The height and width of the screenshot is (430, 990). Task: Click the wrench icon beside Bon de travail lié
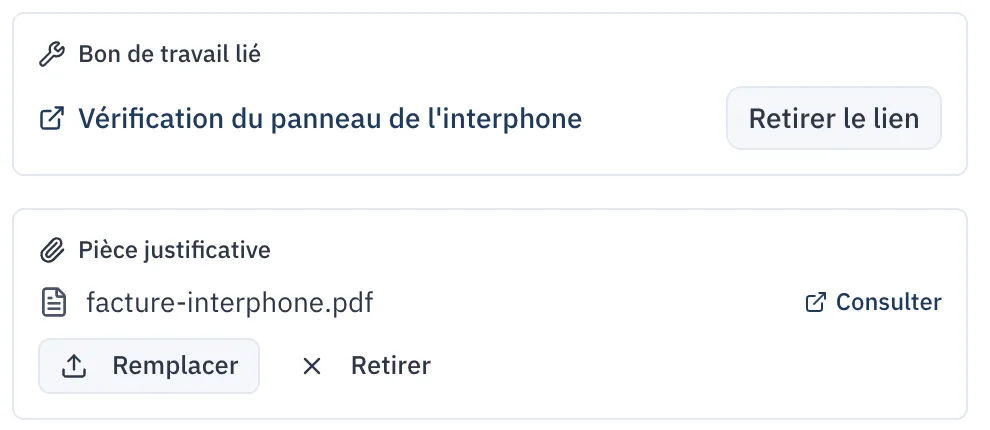click(52, 54)
